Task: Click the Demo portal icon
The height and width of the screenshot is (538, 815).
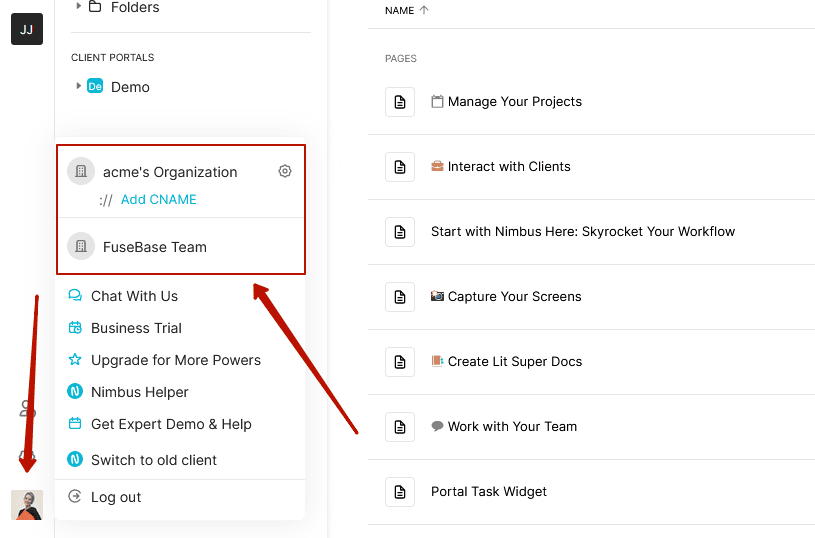Action: coord(95,87)
